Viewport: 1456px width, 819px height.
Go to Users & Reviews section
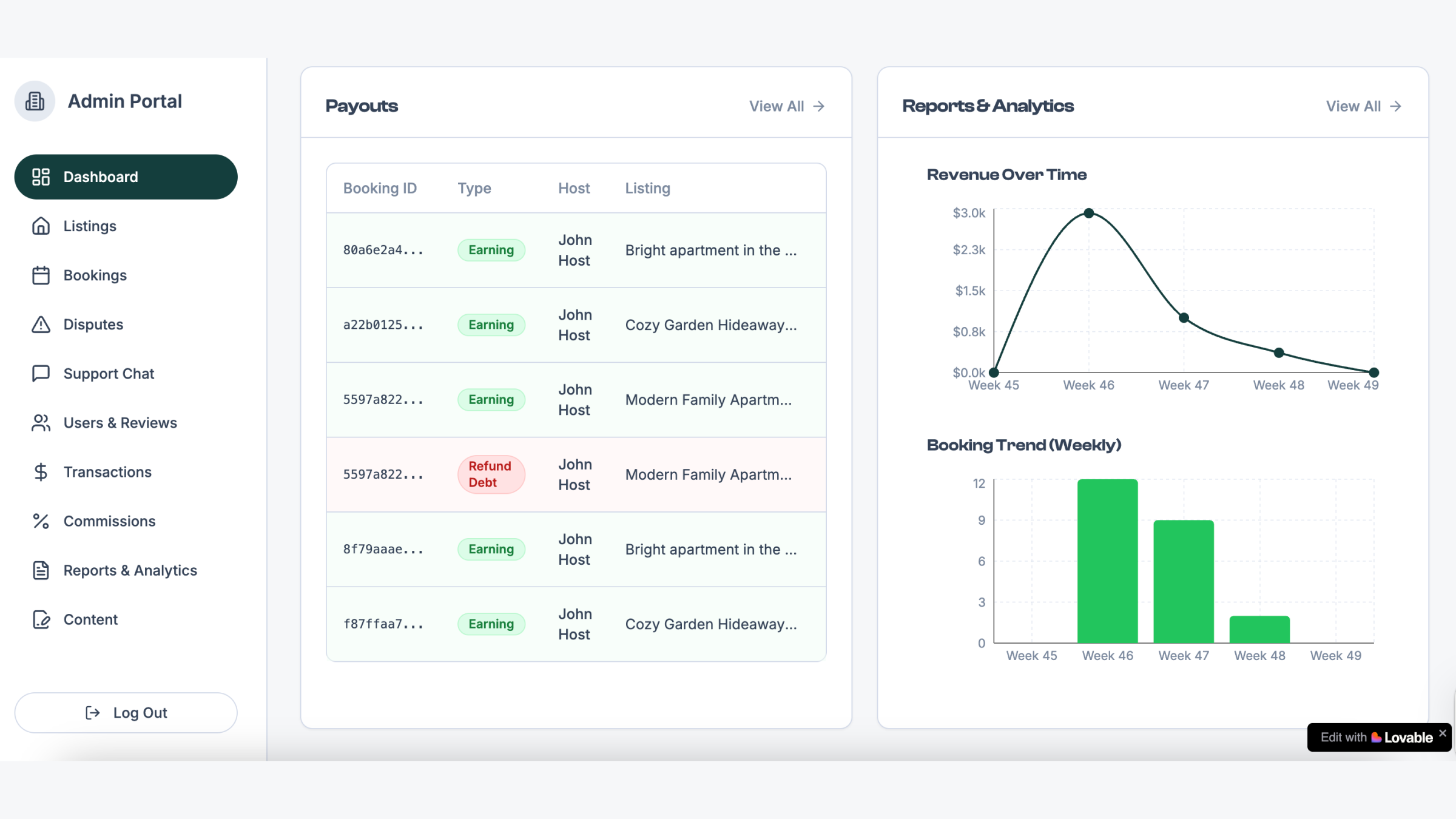coord(120,423)
